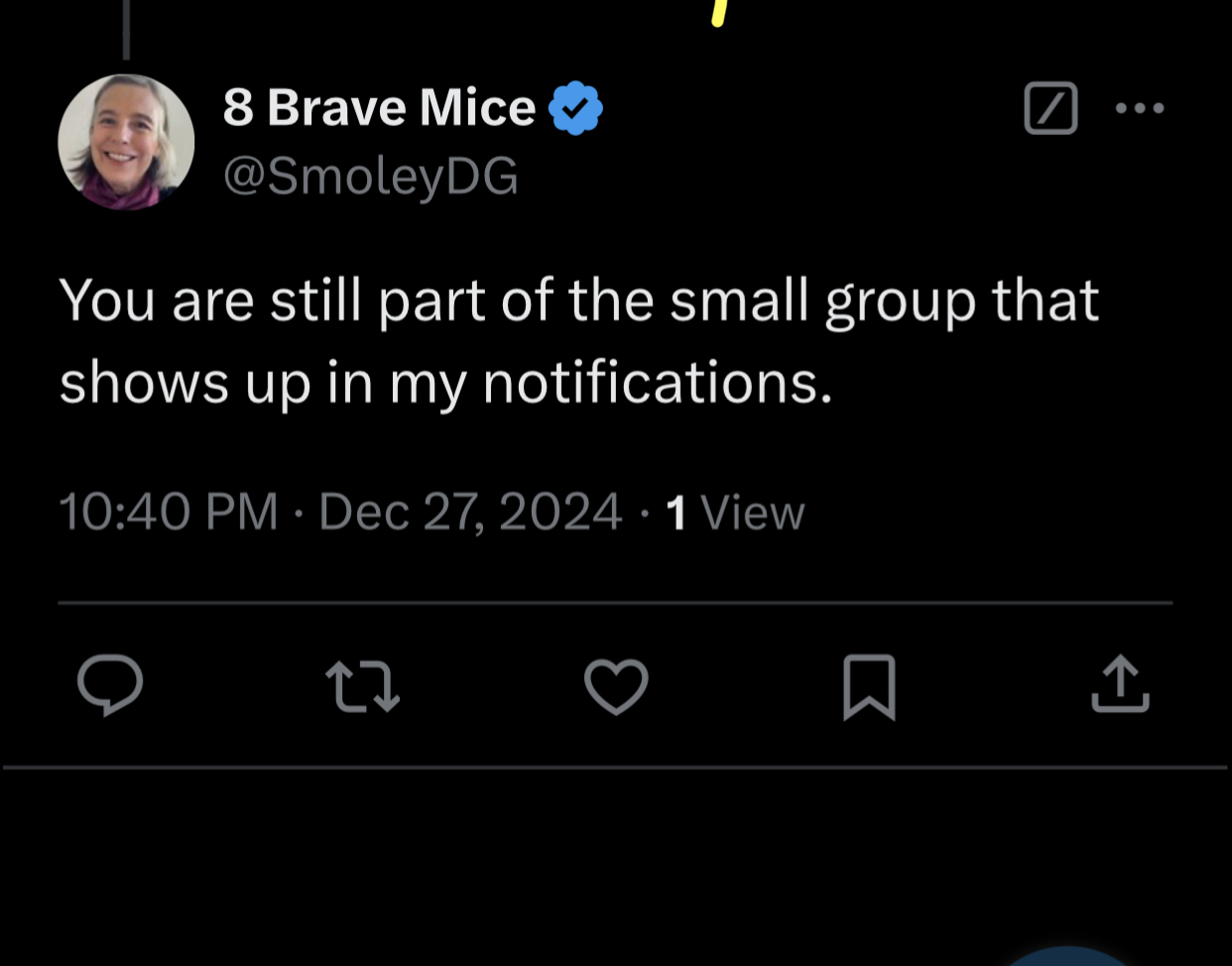Image resolution: width=1232 pixels, height=966 pixels.
Task: Click the Grok slash-square icon
Action: pos(1050,108)
